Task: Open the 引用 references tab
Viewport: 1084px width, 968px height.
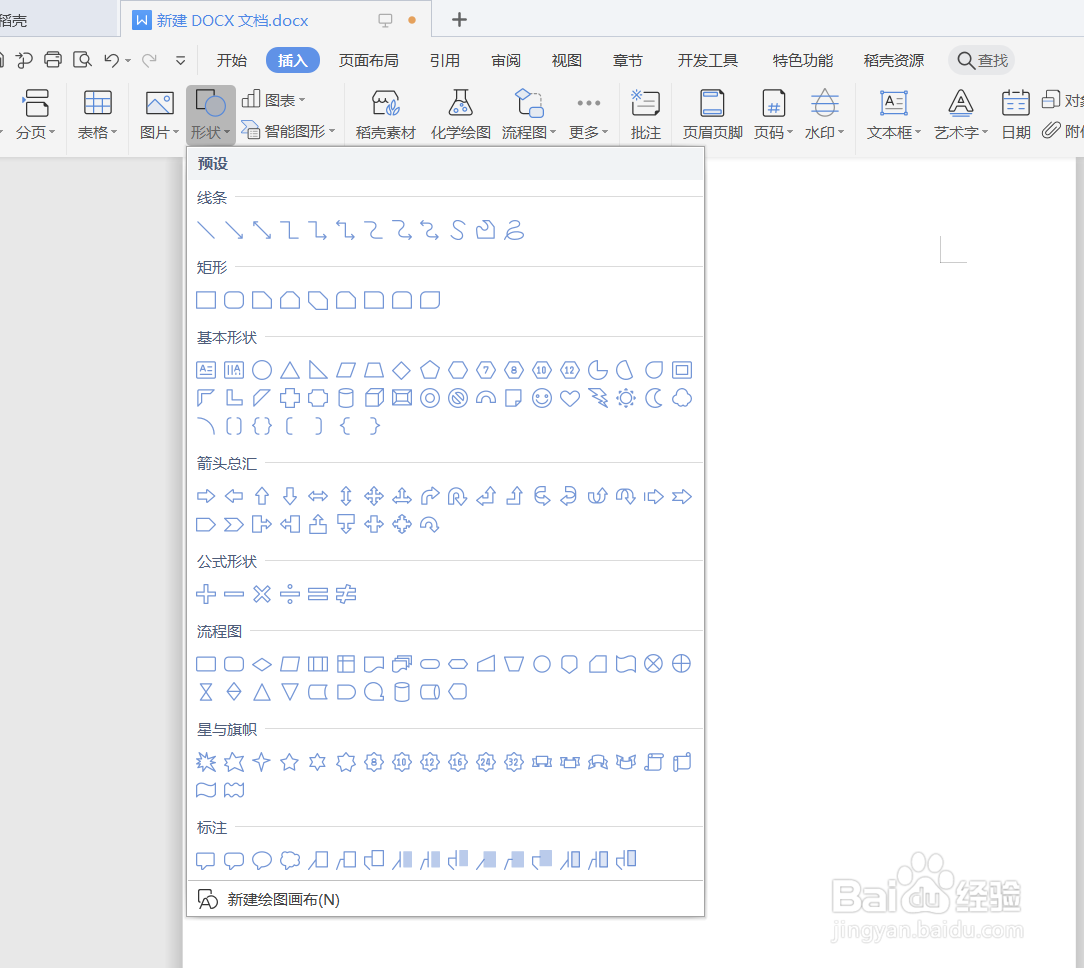Action: pos(445,60)
